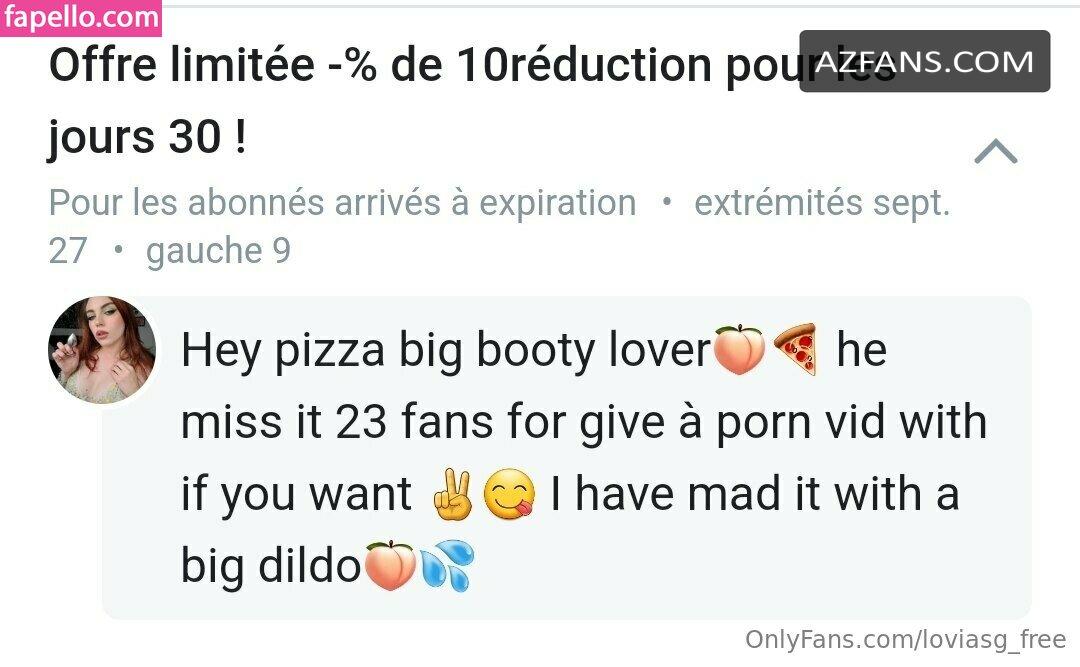This screenshot has height=667, width=1080.
Task: Click the AZFANS.COM dark watermark badge
Action: click(x=924, y=61)
